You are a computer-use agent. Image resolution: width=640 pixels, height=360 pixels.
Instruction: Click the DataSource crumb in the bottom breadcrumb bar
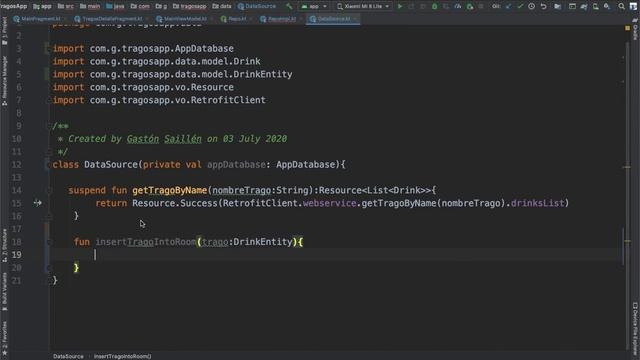click(x=68, y=356)
